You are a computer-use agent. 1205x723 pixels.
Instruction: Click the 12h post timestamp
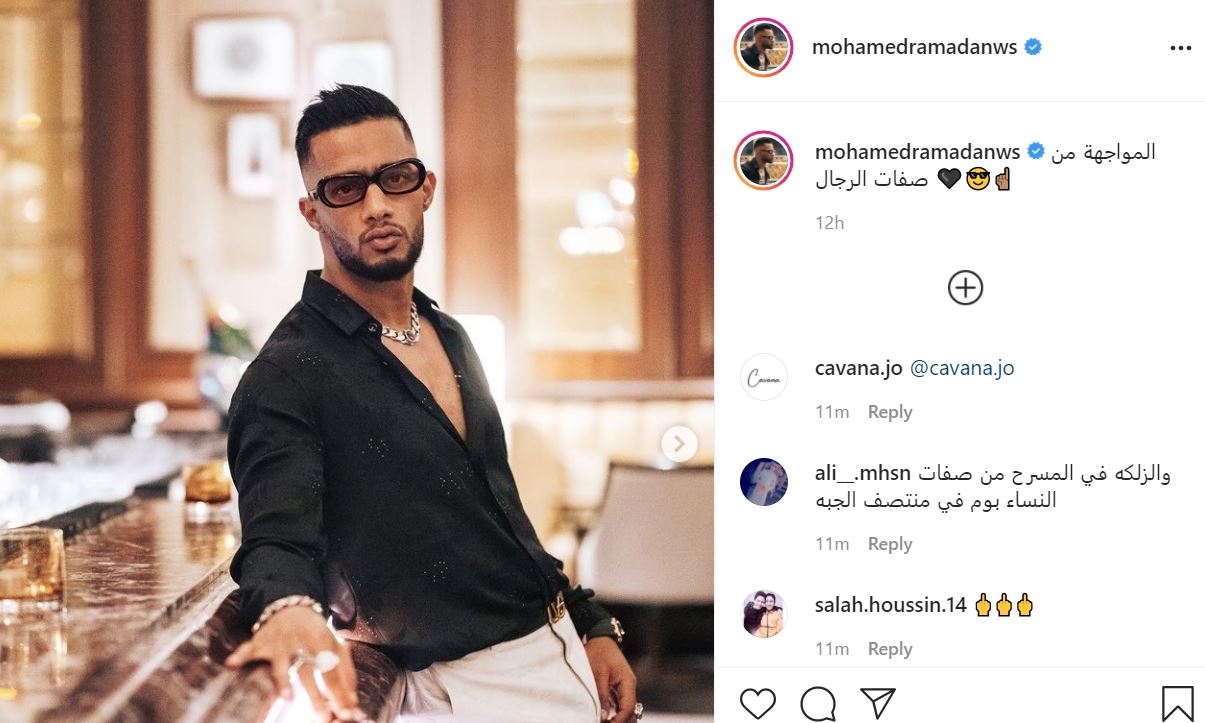tap(830, 223)
